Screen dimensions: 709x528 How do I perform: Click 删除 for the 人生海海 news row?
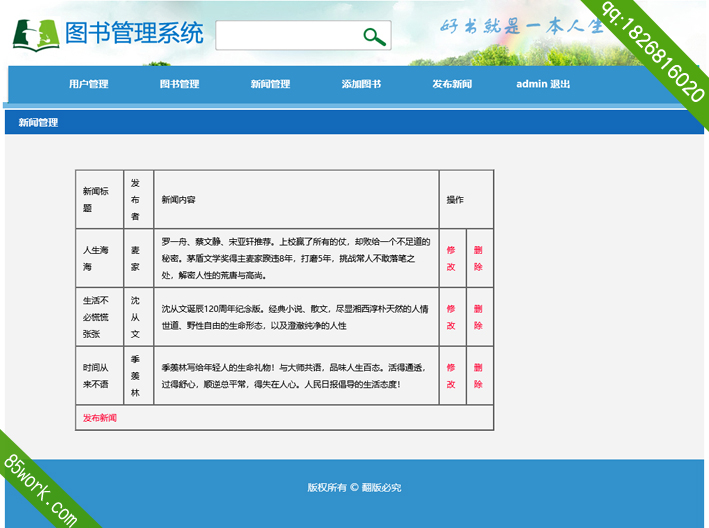coord(478,258)
